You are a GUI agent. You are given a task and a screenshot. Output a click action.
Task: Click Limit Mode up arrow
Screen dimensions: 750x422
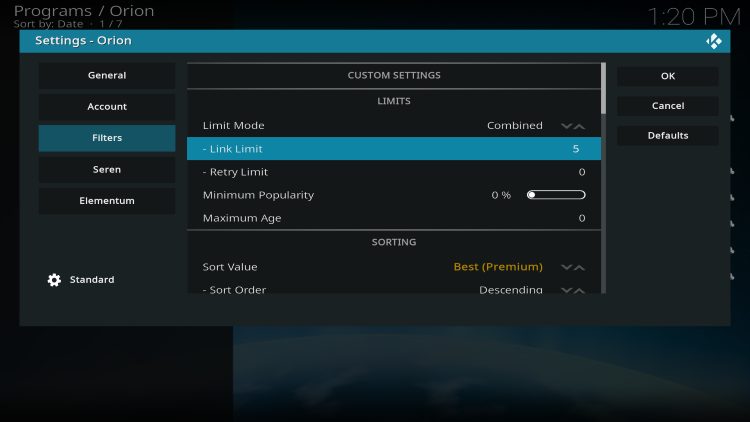tap(579, 126)
